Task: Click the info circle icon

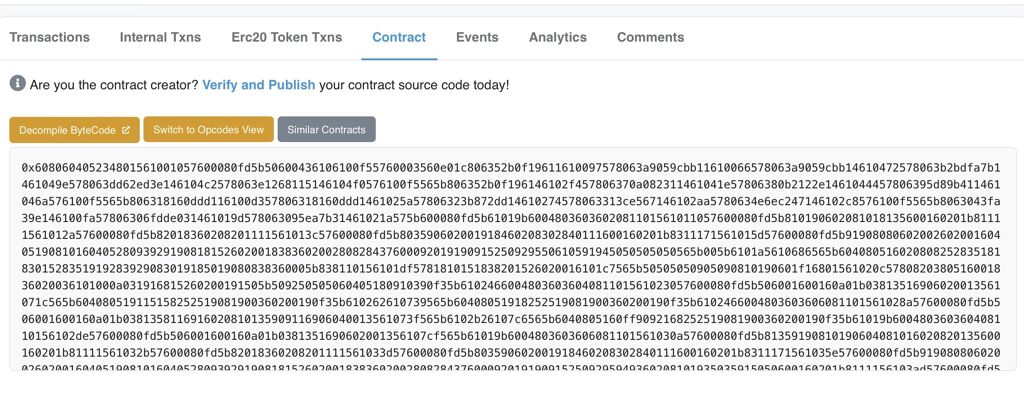Action: point(18,84)
